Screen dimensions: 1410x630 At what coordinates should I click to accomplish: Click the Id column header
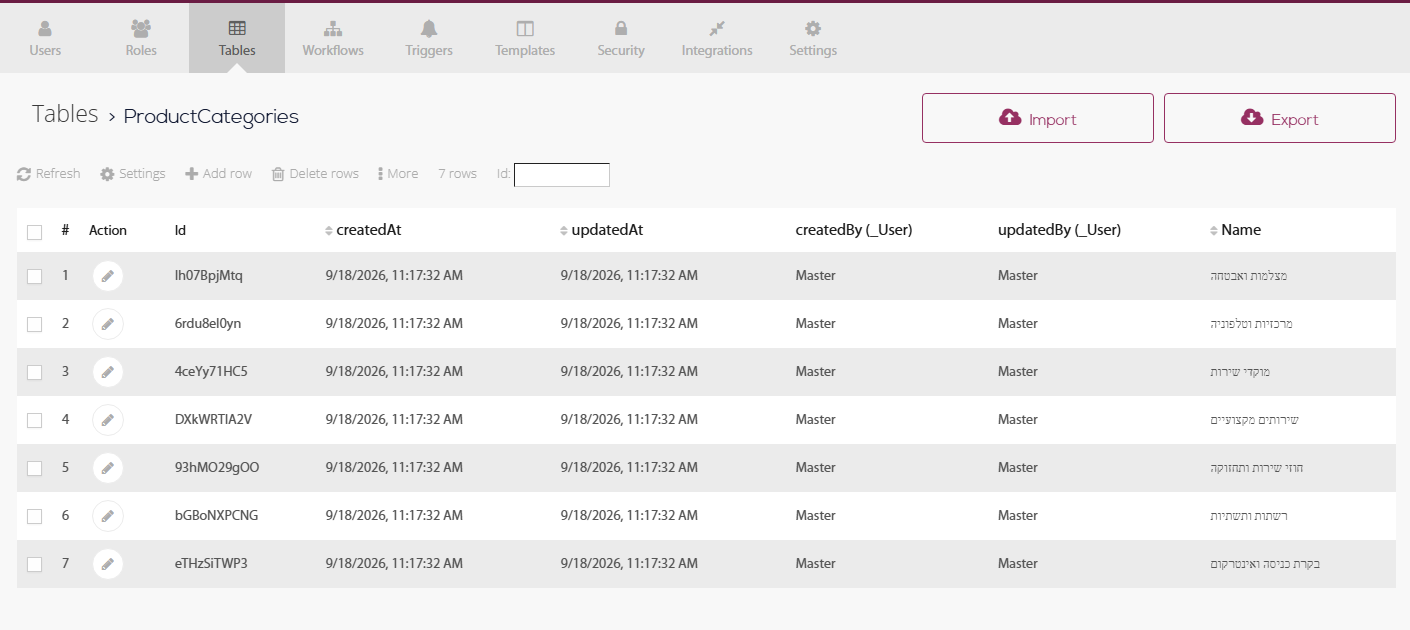(x=181, y=230)
